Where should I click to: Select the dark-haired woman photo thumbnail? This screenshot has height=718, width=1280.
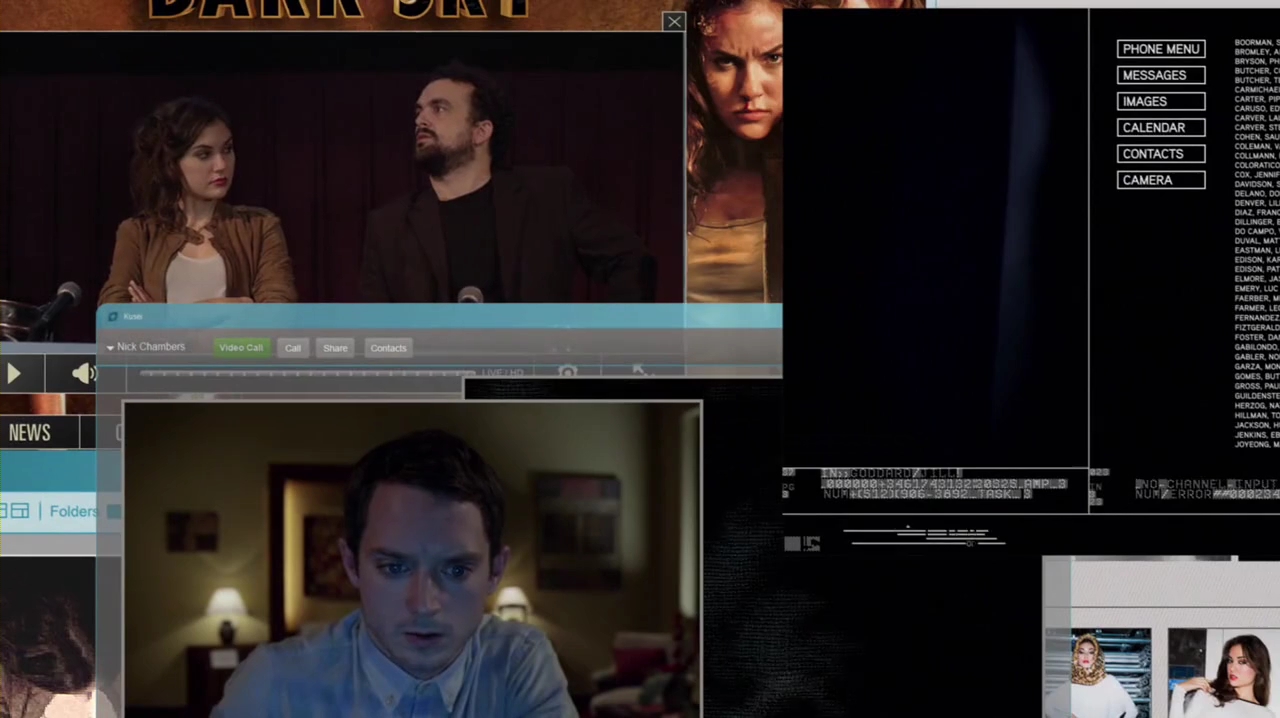1224,672
